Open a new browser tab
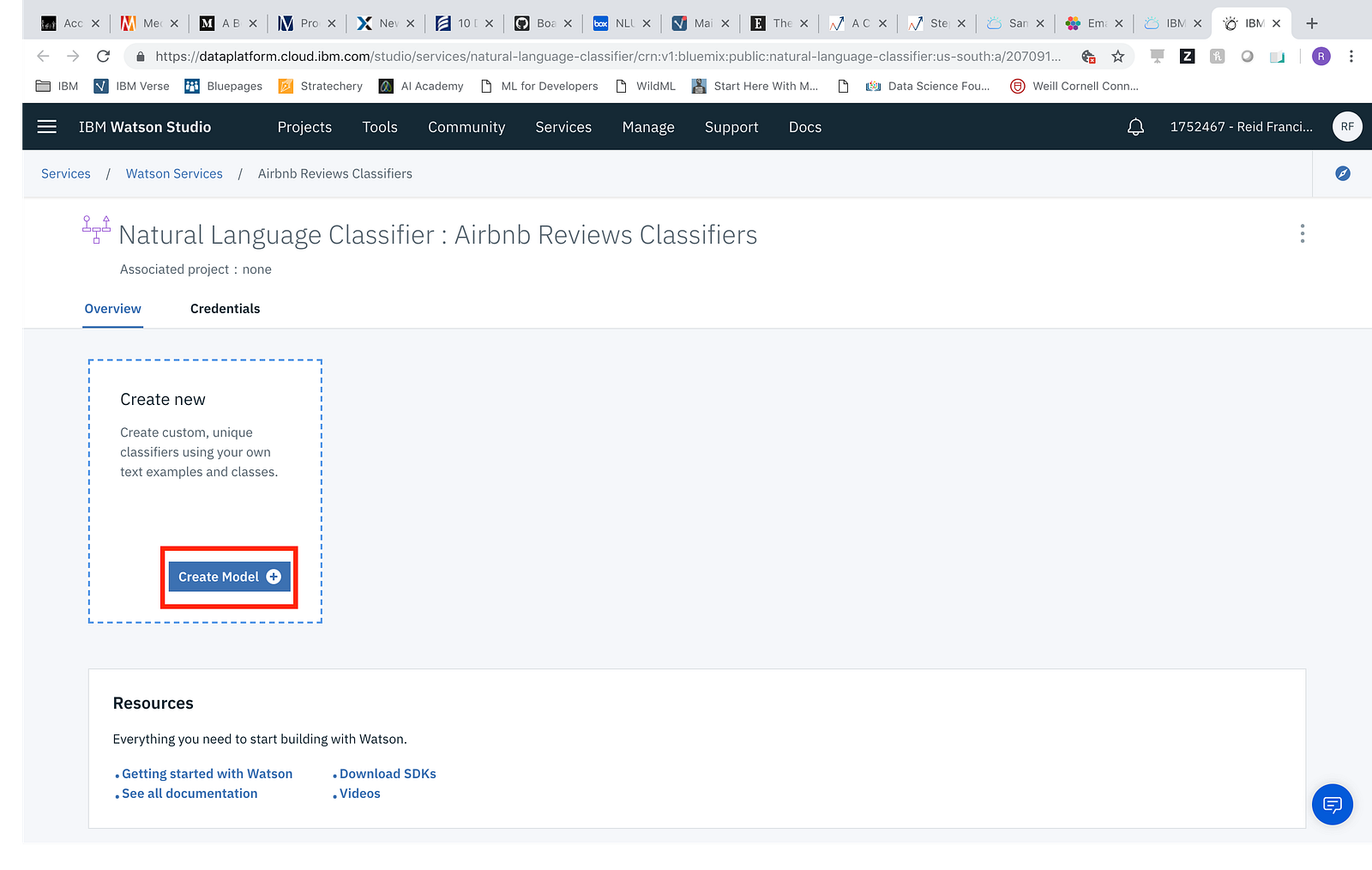This screenshot has width=1372, height=870. click(x=1311, y=23)
